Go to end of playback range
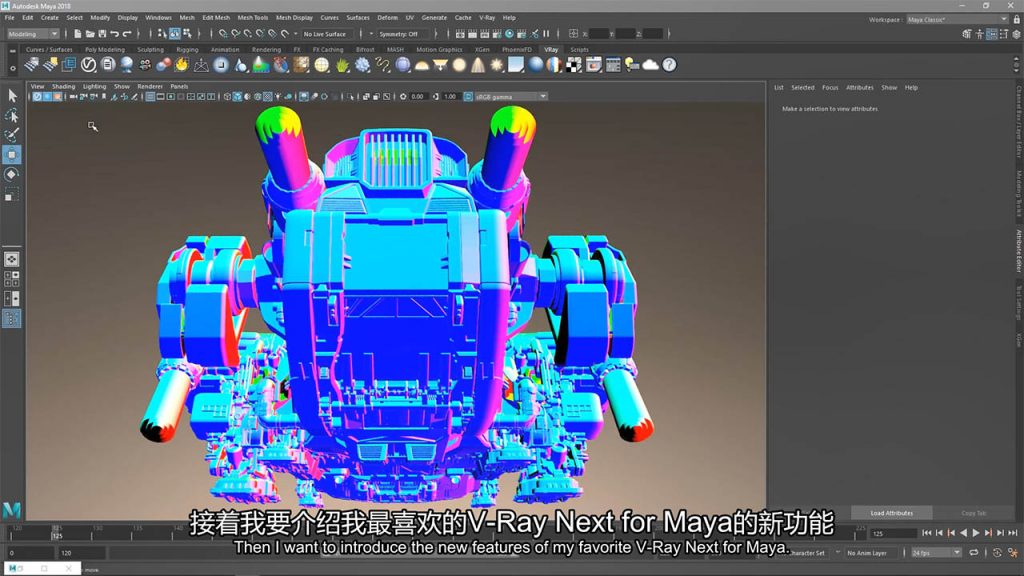Viewport: 1024px width, 576px height. click(x=1013, y=533)
